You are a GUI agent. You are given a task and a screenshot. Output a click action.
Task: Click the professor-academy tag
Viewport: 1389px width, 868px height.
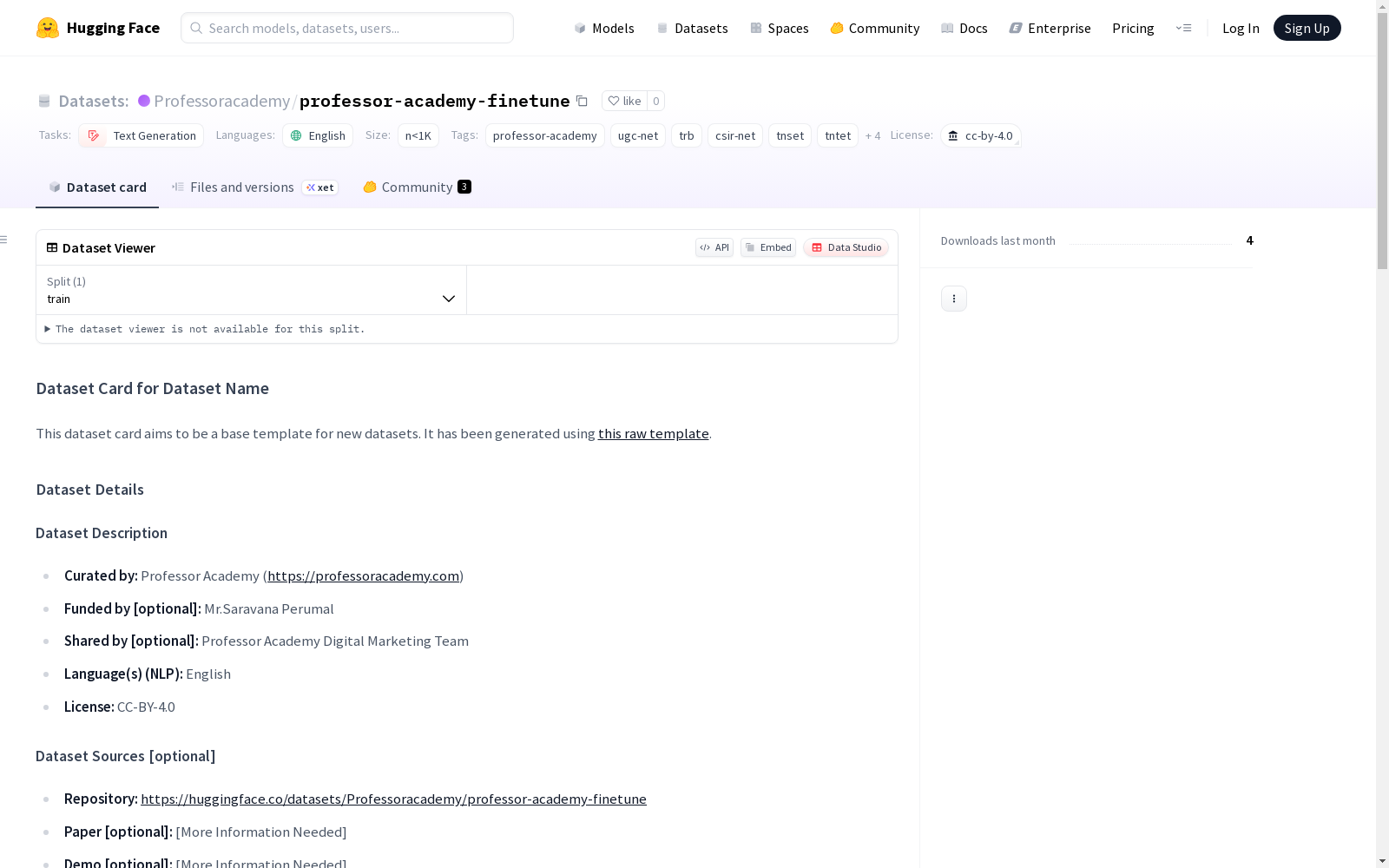[545, 135]
